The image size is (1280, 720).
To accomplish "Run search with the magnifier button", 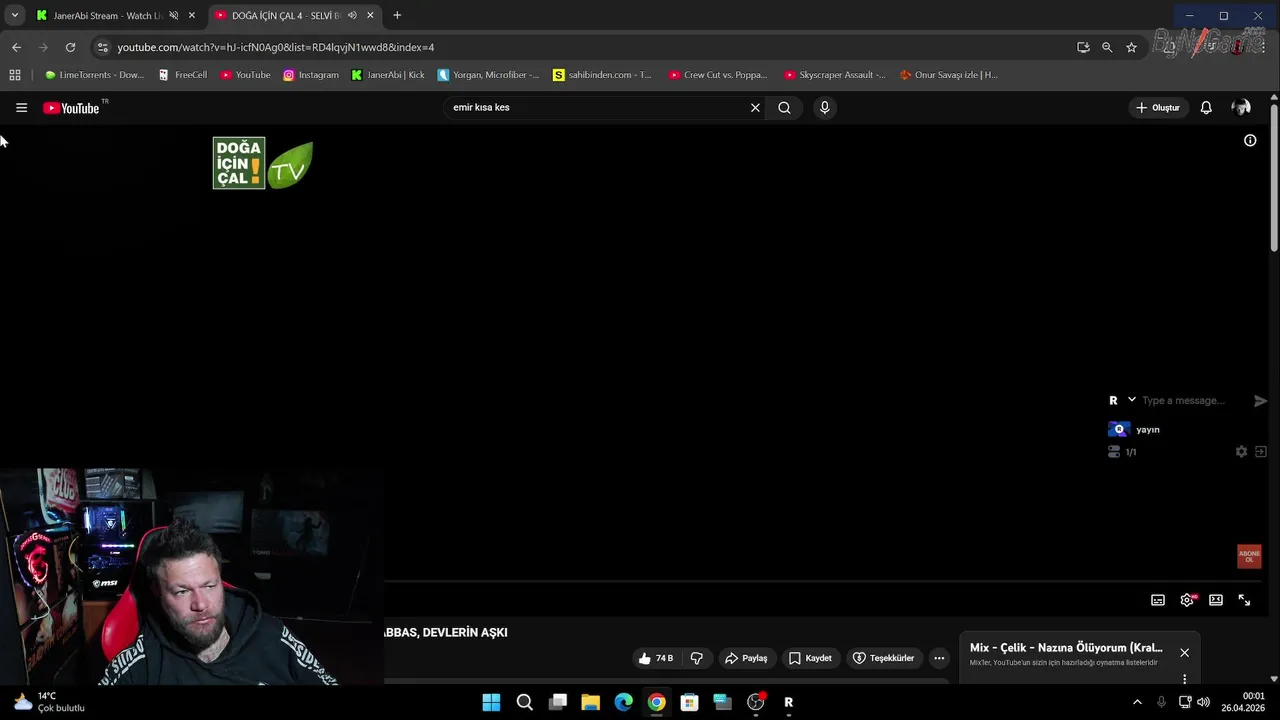I will coord(784,108).
